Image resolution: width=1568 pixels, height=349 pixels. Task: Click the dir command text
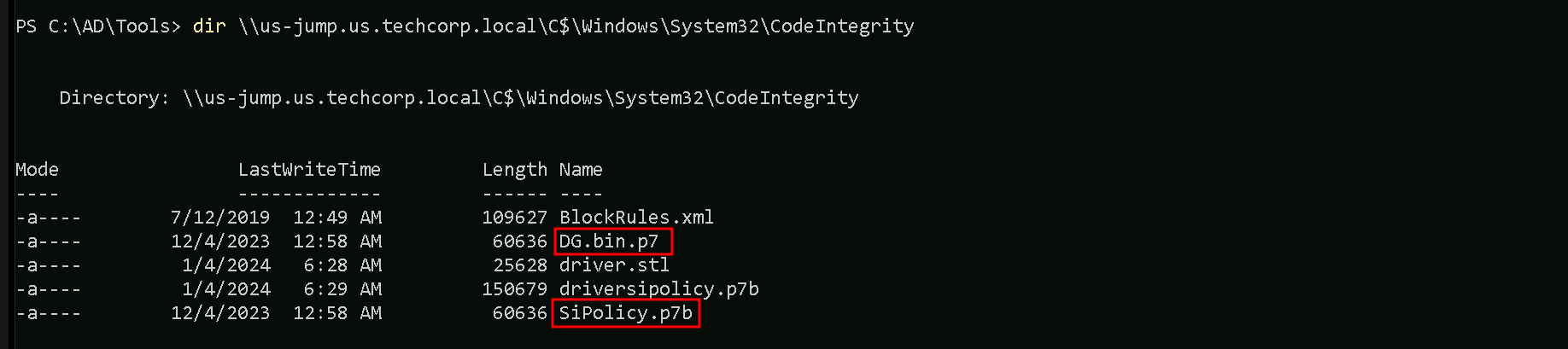(x=209, y=26)
